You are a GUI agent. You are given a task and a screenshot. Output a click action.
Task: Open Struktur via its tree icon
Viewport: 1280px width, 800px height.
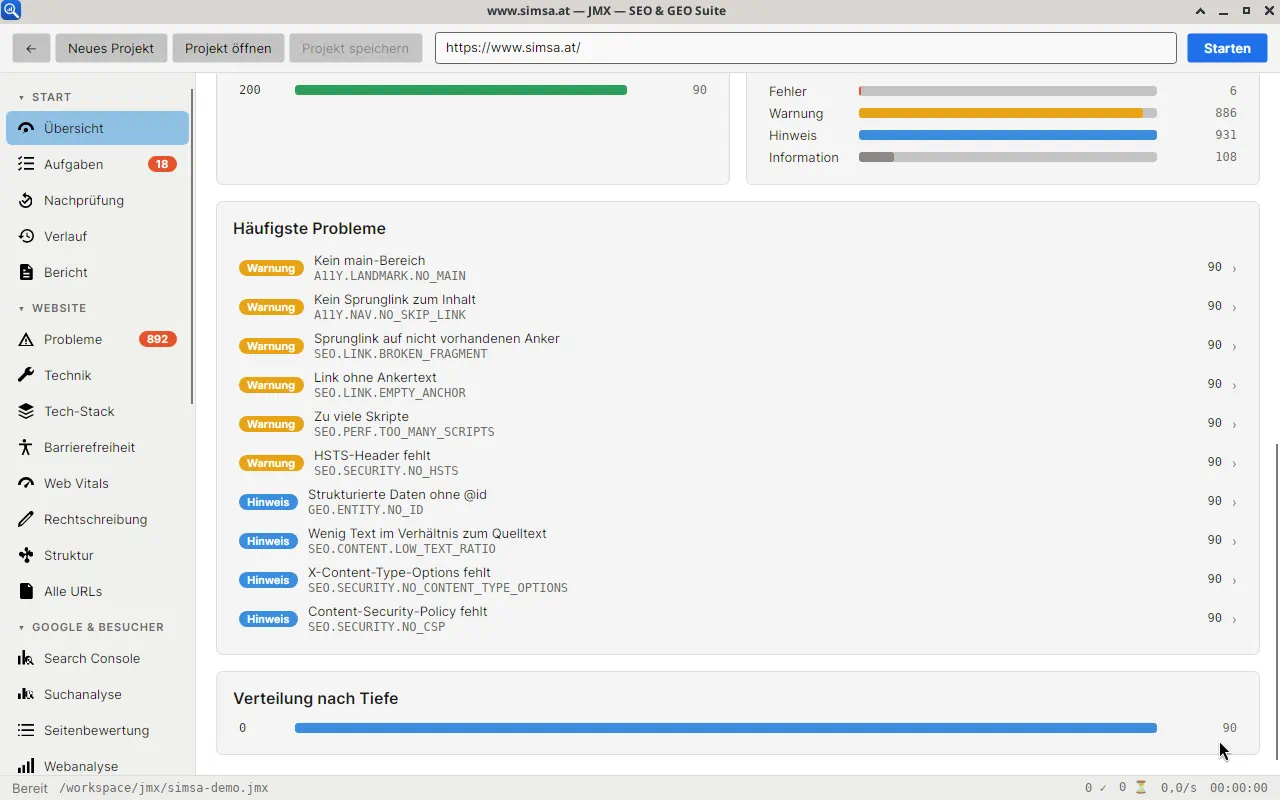[x=26, y=555]
